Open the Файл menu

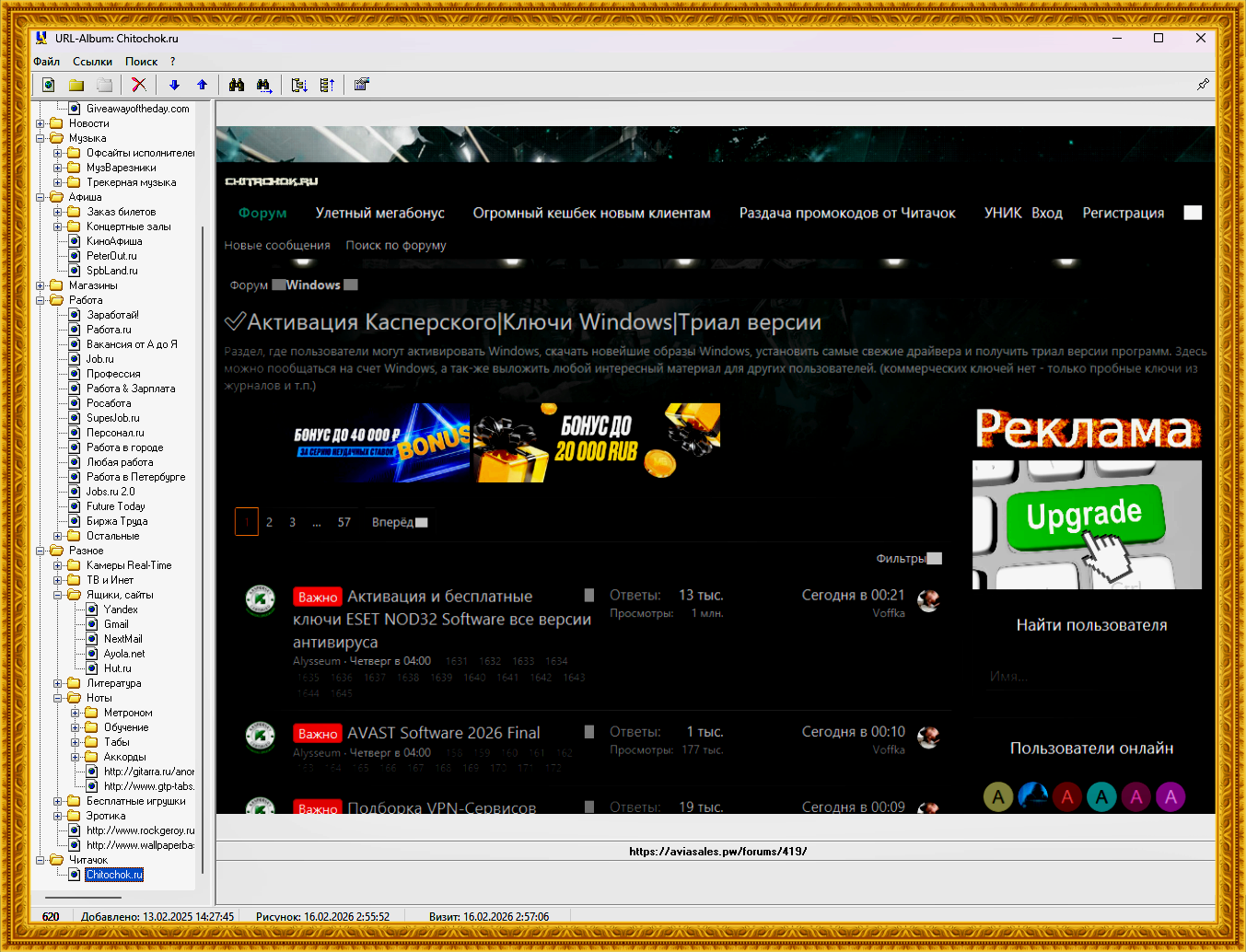46,62
